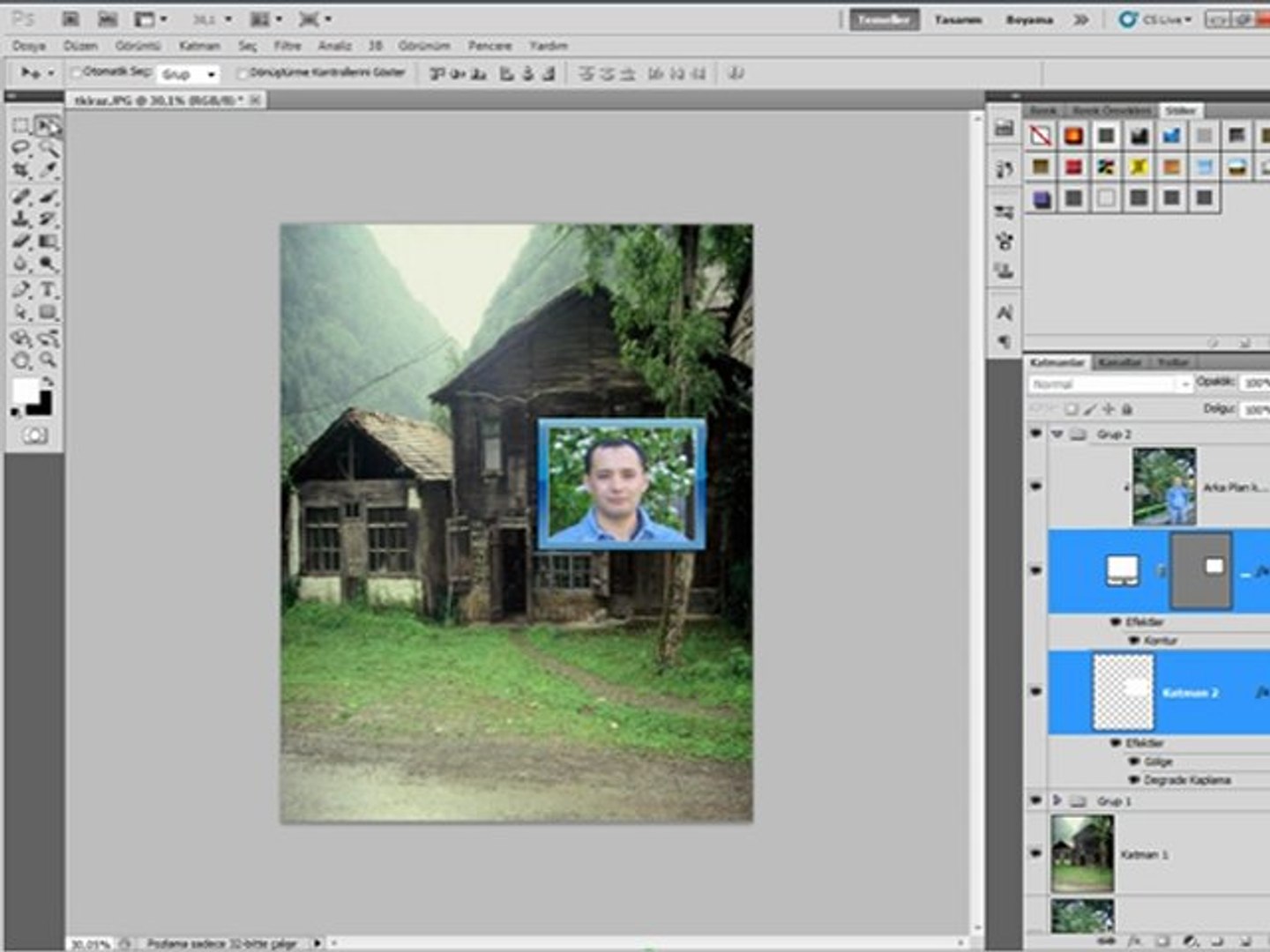Enable the Otomatik Seç checkbox

click(x=77, y=73)
